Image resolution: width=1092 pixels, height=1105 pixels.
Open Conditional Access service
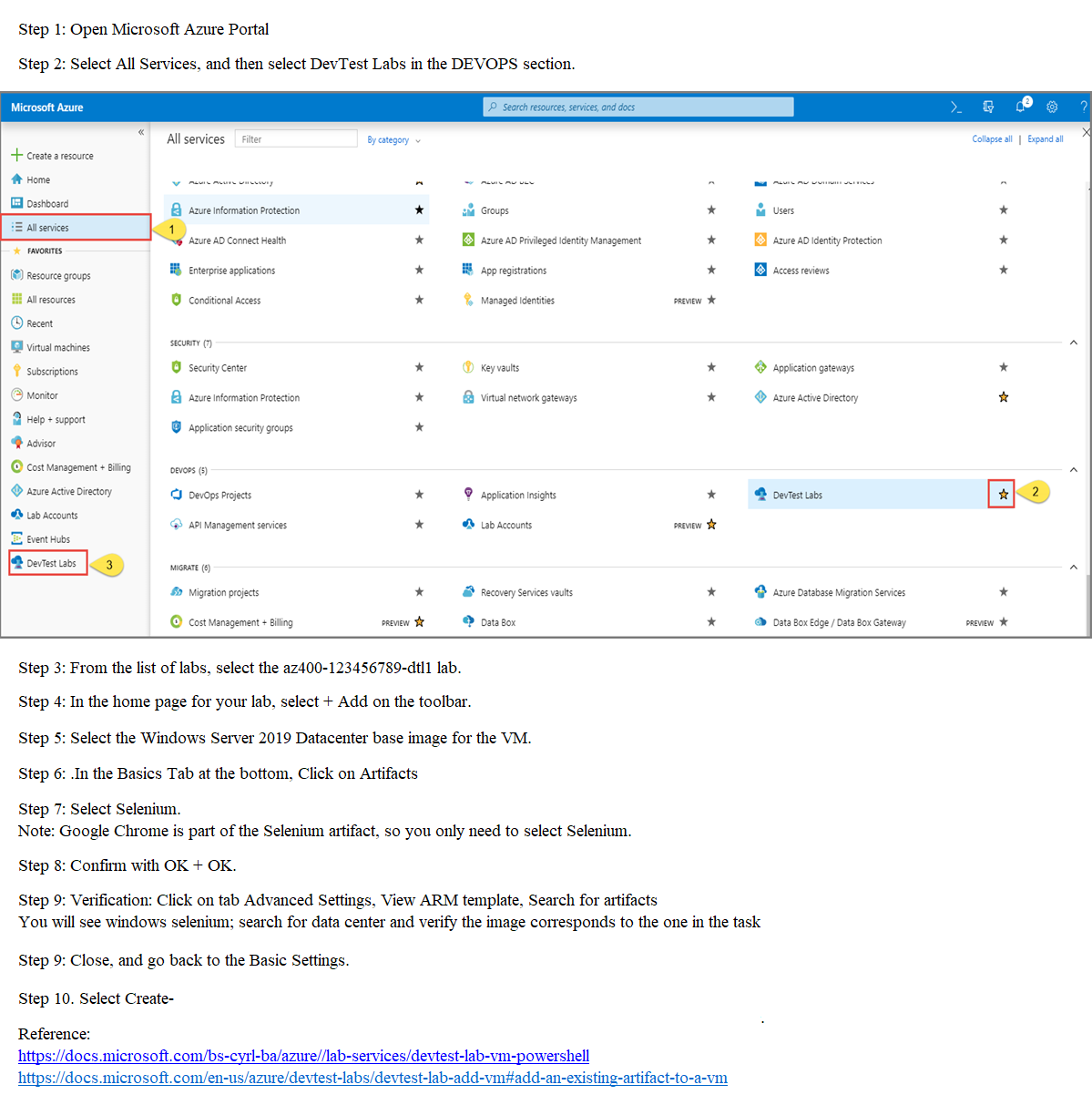click(225, 301)
